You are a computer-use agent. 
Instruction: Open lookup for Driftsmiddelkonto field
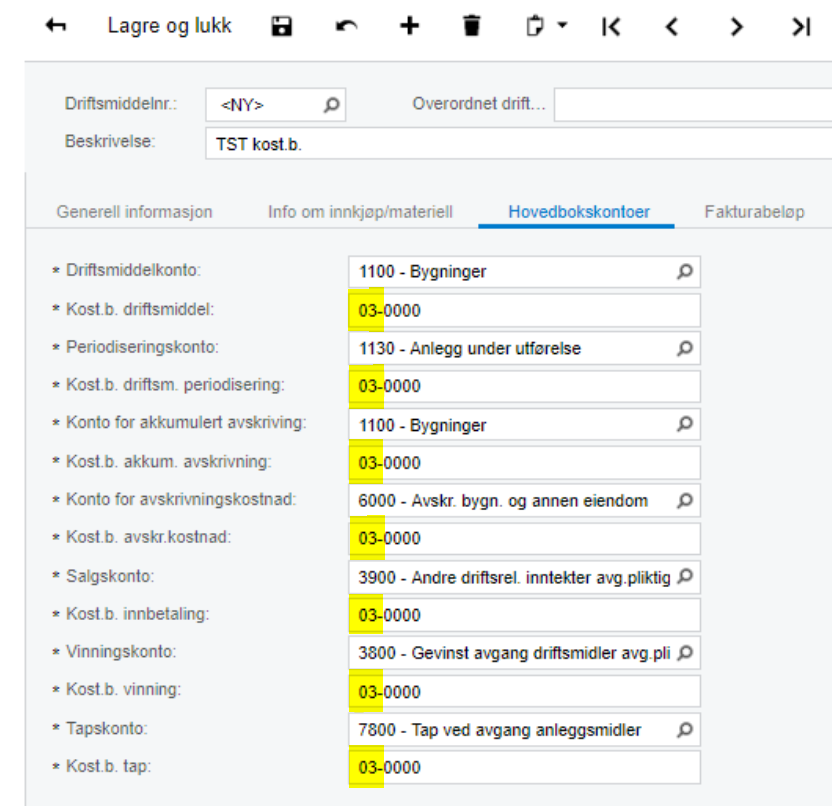685,272
